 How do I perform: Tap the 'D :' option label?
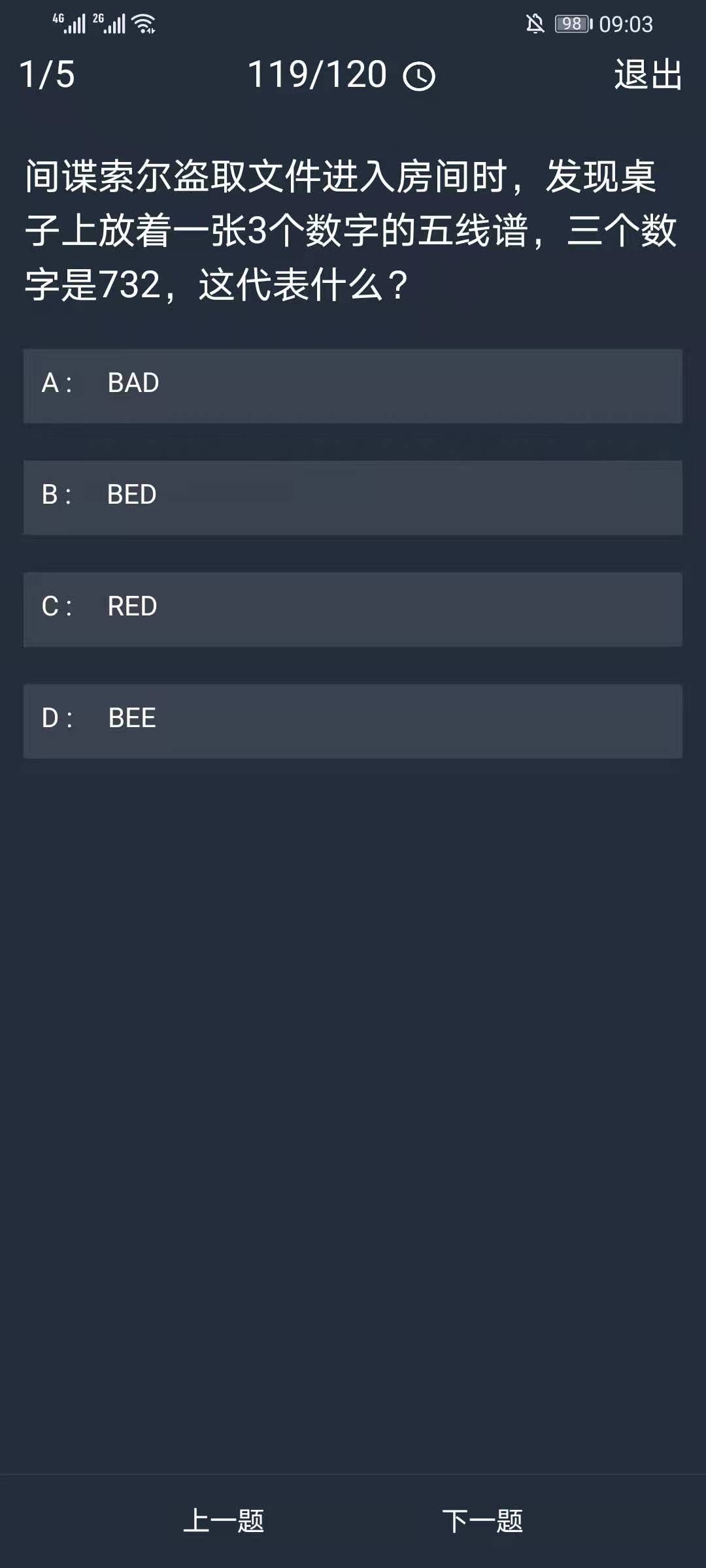57,718
